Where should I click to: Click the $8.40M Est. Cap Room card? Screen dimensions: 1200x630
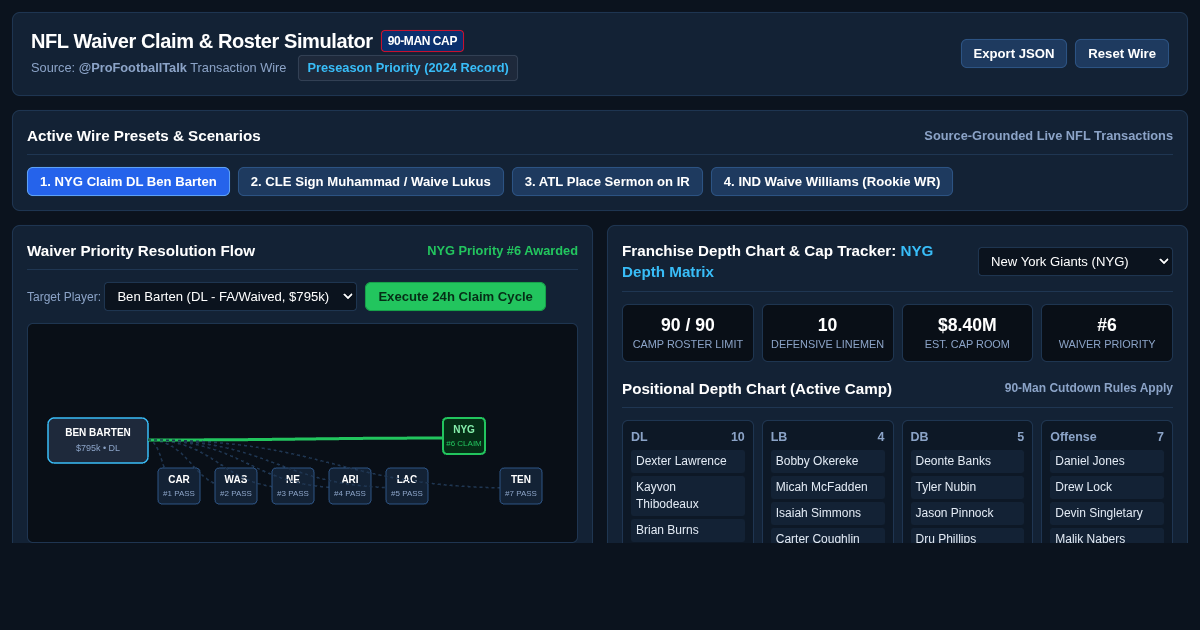pos(967,333)
